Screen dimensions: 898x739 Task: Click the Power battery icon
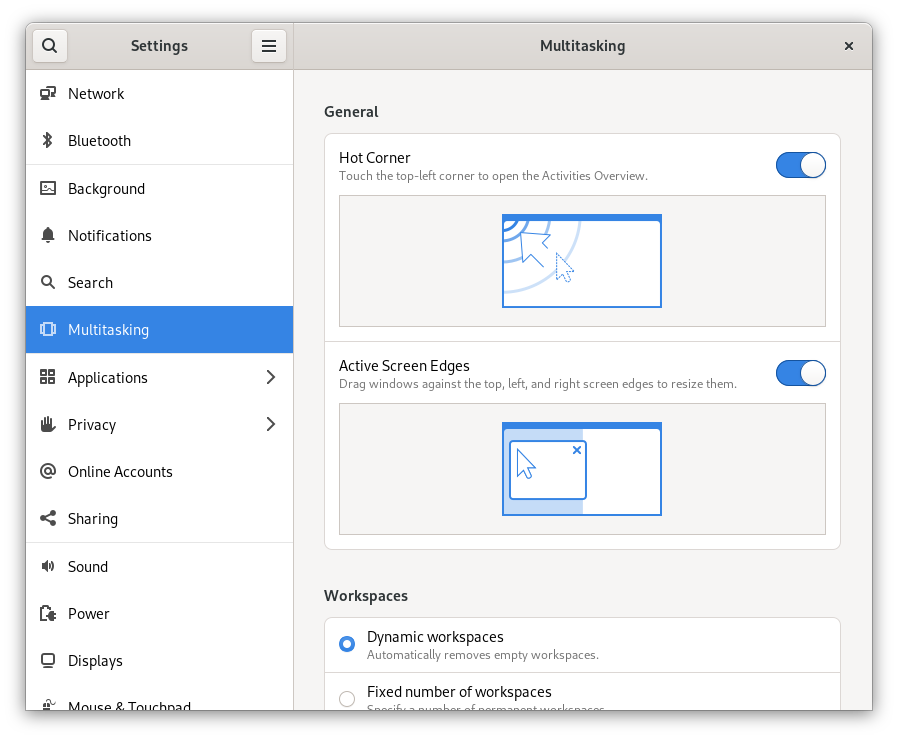pos(48,613)
